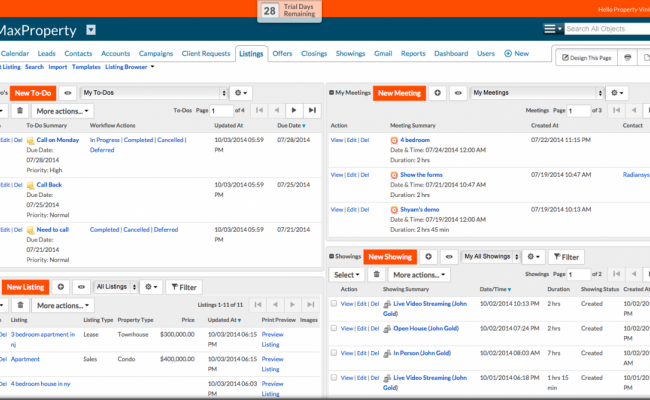Open the My All Showings selector
Viewport: 650px width, 400px height.
tap(491, 257)
